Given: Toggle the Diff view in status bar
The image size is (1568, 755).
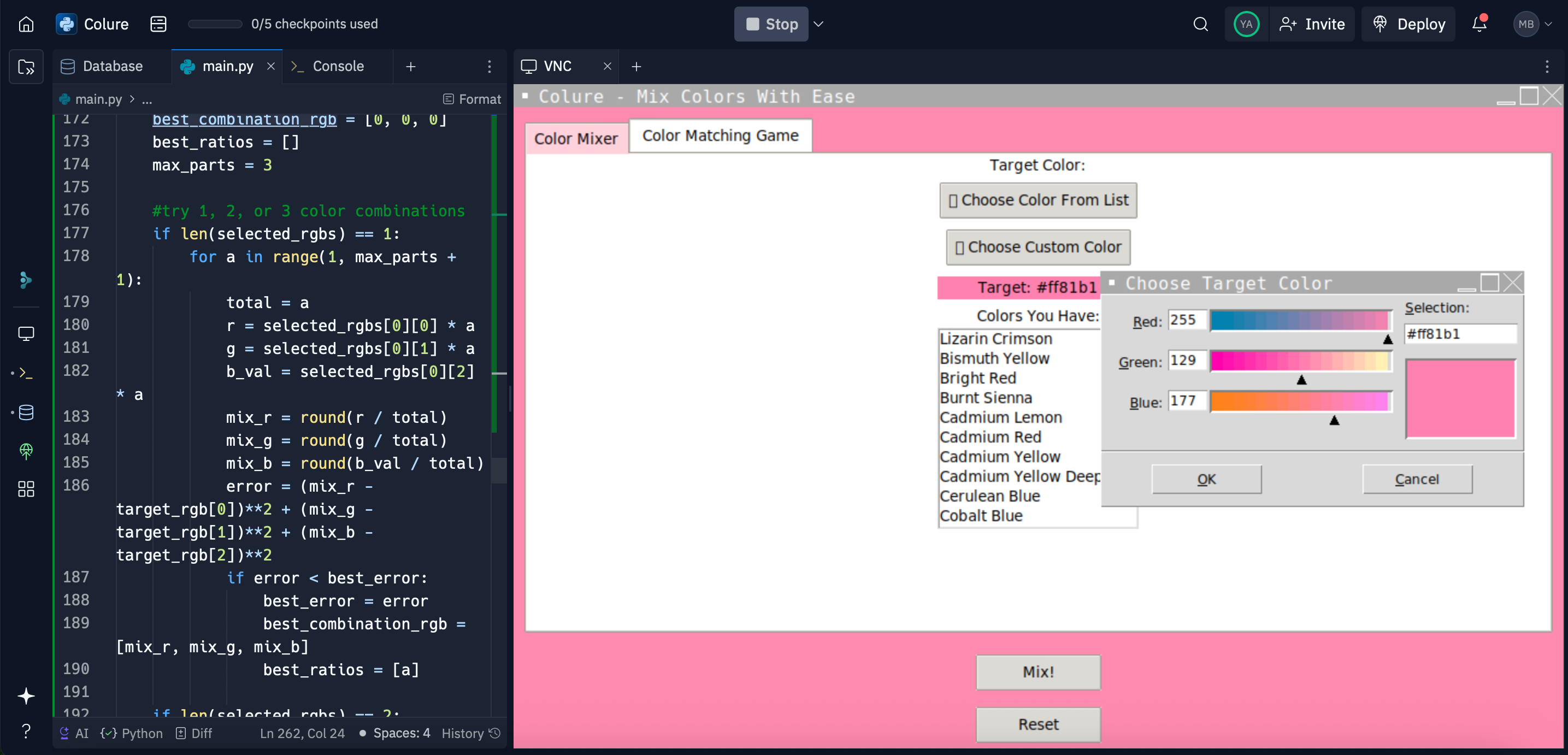Looking at the screenshot, I should [x=194, y=733].
